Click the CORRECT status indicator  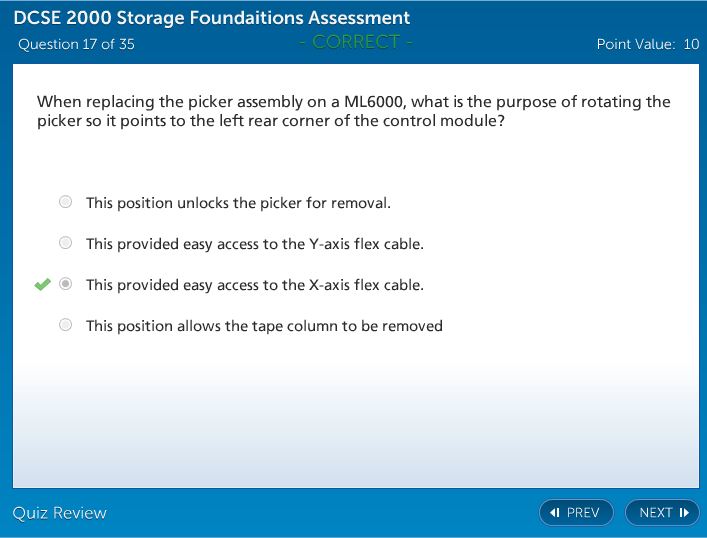coord(355,42)
